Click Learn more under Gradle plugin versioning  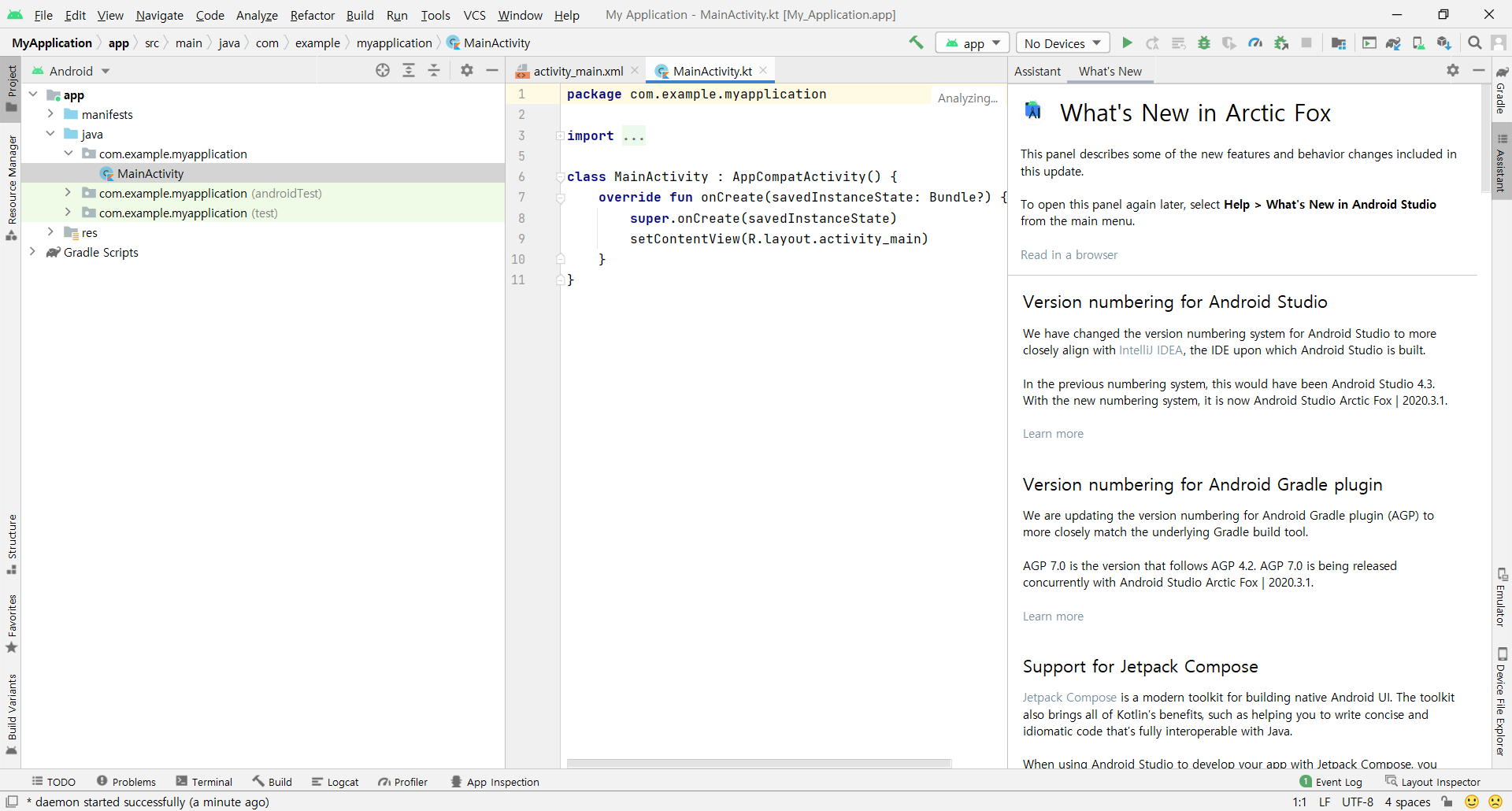coord(1053,617)
